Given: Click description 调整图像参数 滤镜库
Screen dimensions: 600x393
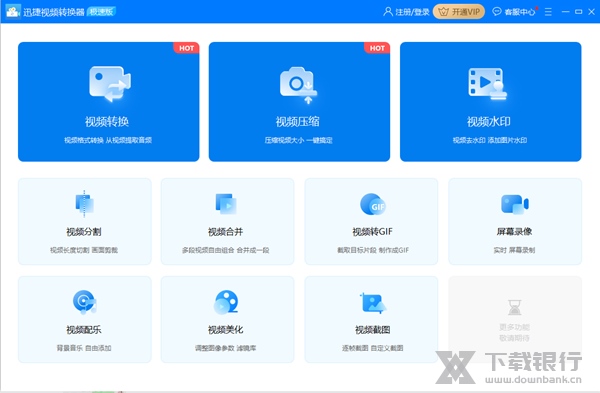Looking at the screenshot, I should tap(225, 348).
